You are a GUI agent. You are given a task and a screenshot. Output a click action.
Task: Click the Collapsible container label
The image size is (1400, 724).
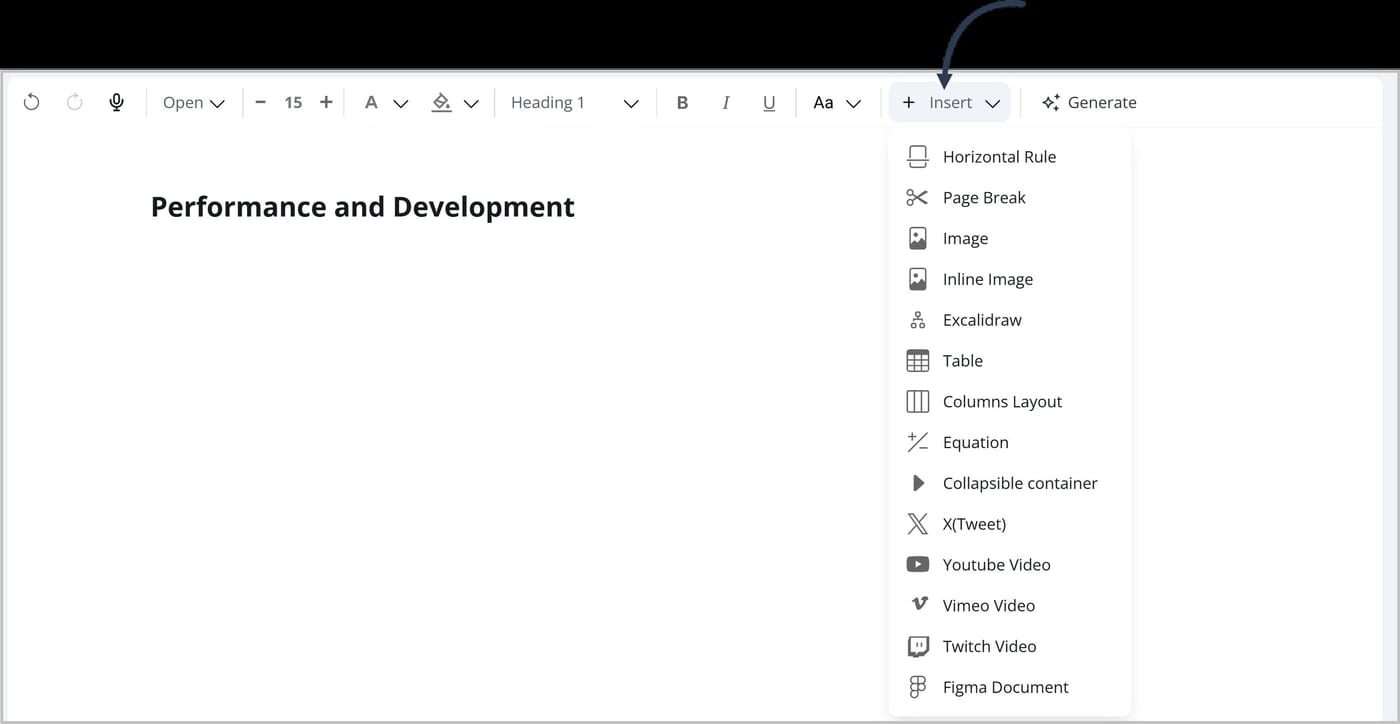click(x=1020, y=483)
